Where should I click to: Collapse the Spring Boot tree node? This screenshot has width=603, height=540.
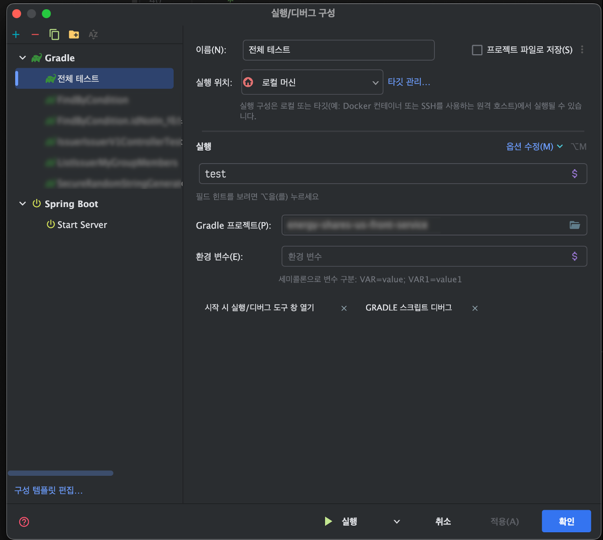[x=23, y=203]
